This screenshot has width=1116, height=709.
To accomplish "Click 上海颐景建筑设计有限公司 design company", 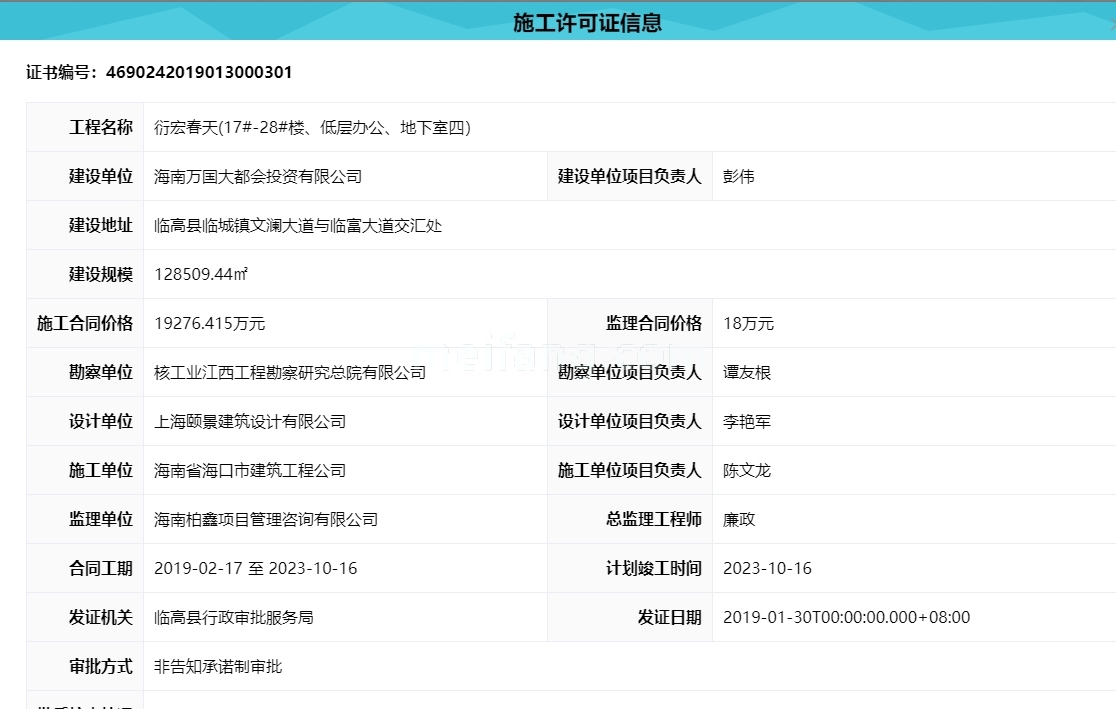I will 250,421.
